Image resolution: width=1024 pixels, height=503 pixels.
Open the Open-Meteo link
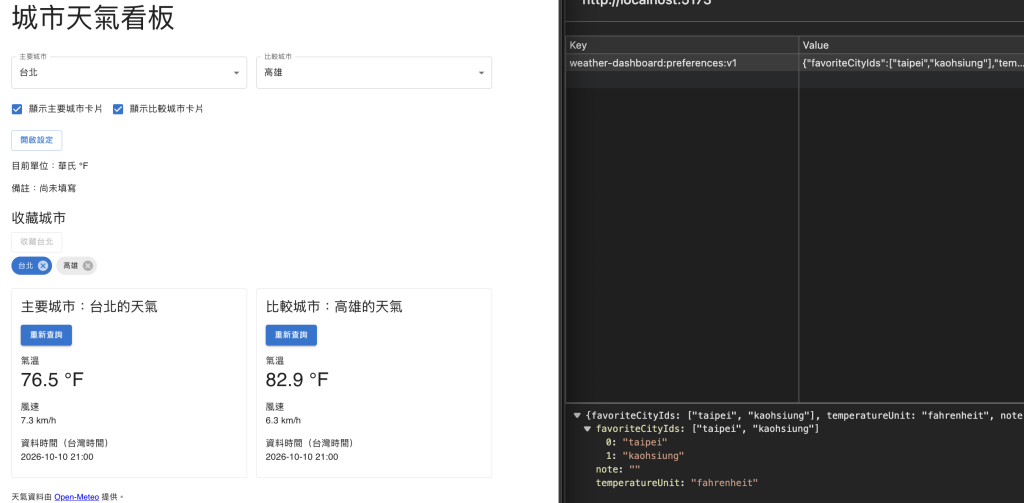pyautogui.click(x=76, y=497)
